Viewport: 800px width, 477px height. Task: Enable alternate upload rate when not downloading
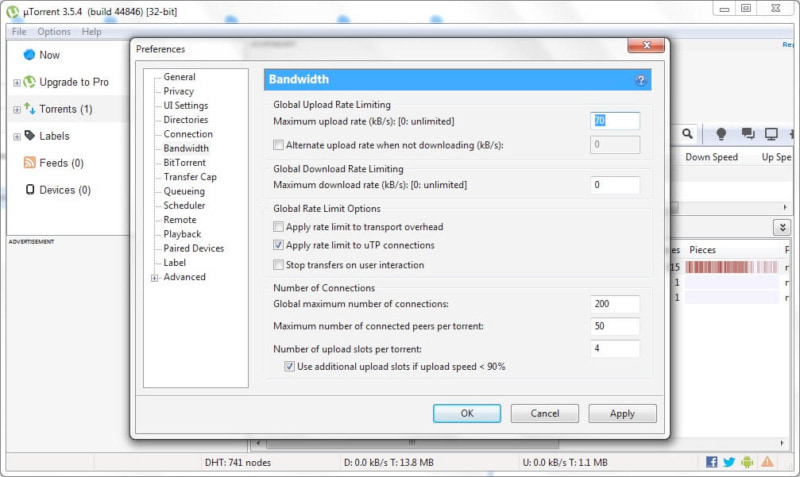[278, 145]
